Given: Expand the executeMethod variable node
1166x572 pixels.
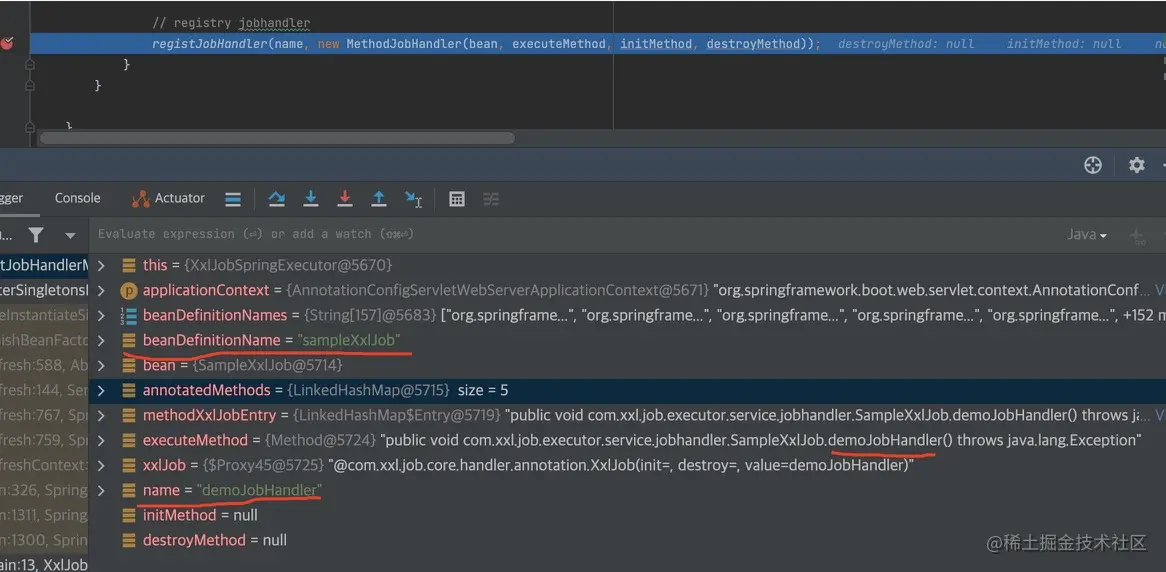Looking at the screenshot, I should pos(102,440).
